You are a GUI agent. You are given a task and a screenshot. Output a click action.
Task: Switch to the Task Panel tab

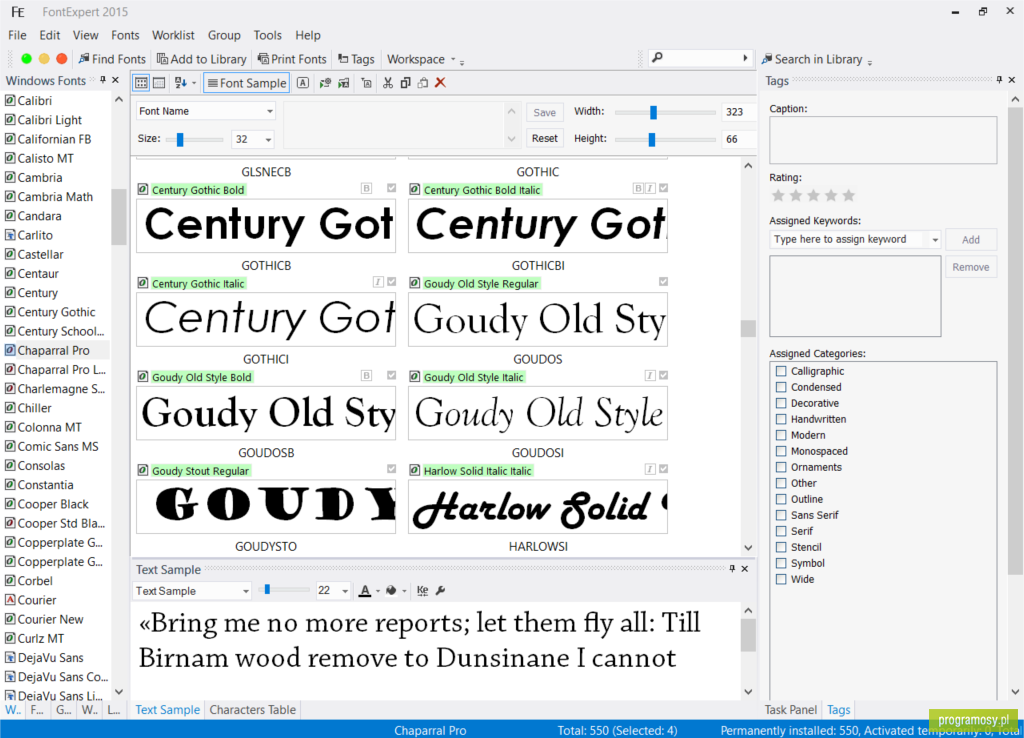(x=790, y=710)
